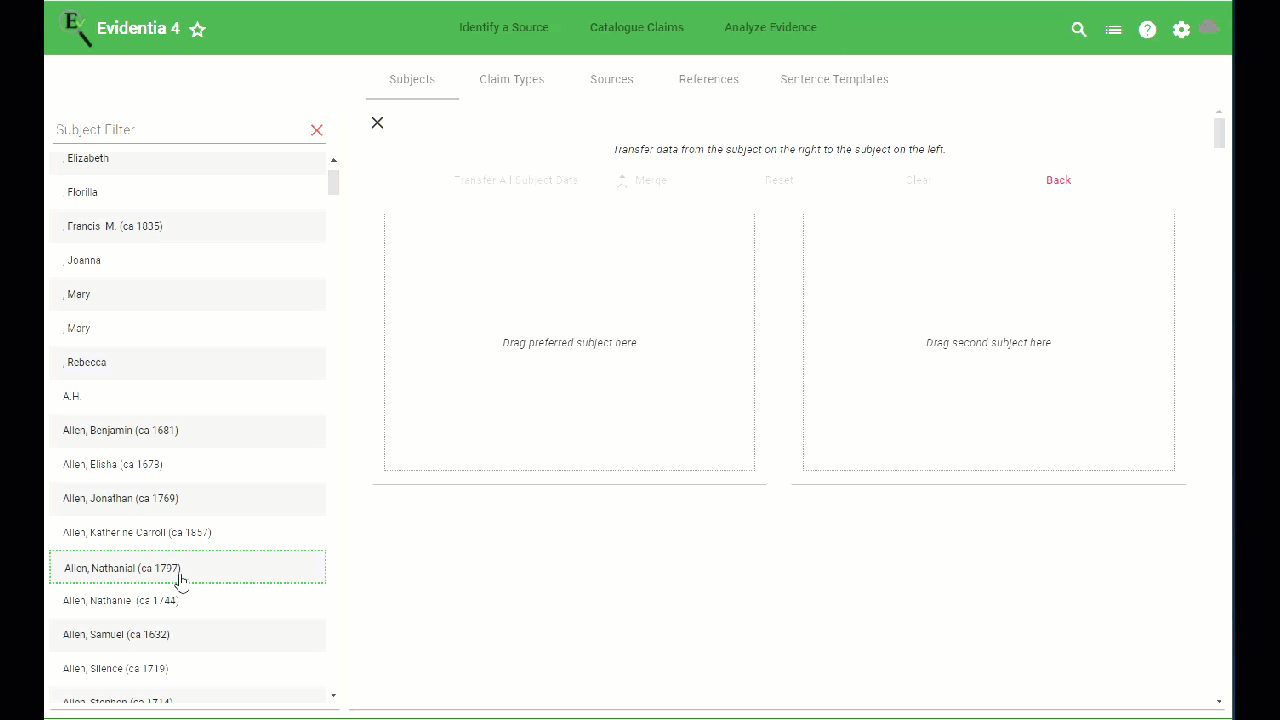Switch to the Claim Types tab
1280x720 pixels.
point(511,79)
